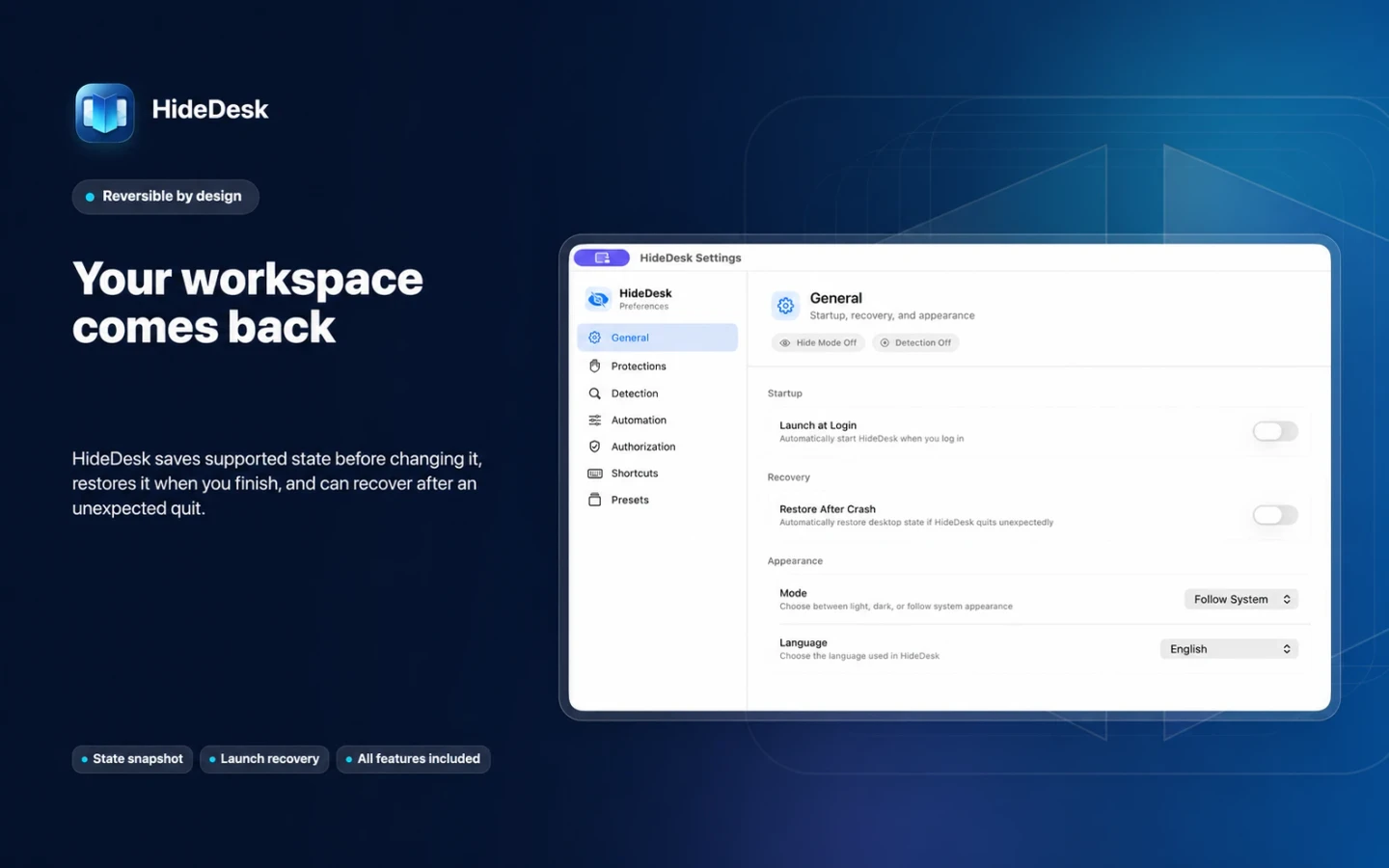Click the target icon in Detection Off badge
1389x868 pixels.
885,342
